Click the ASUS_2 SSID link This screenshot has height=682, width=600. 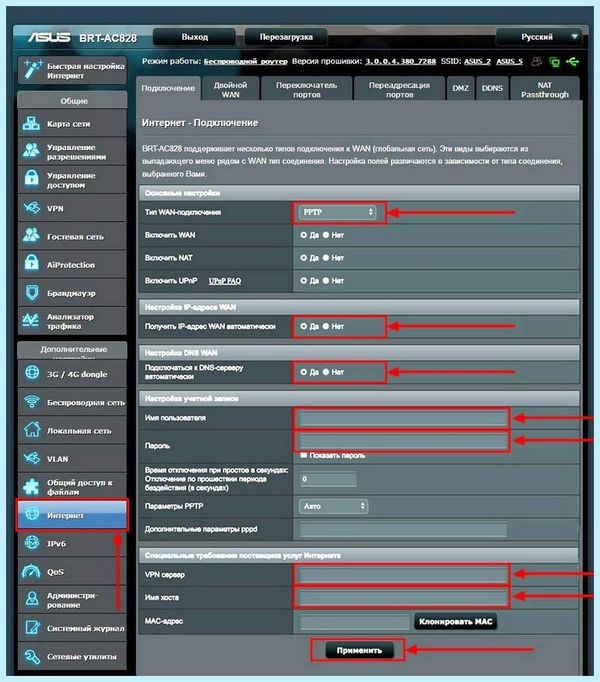(x=477, y=61)
